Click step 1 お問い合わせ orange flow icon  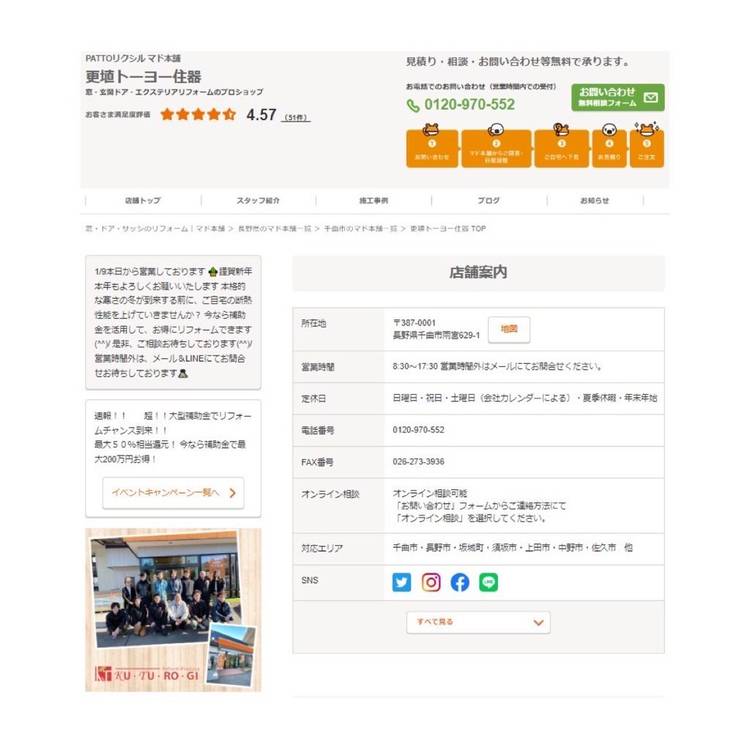[x=432, y=146]
